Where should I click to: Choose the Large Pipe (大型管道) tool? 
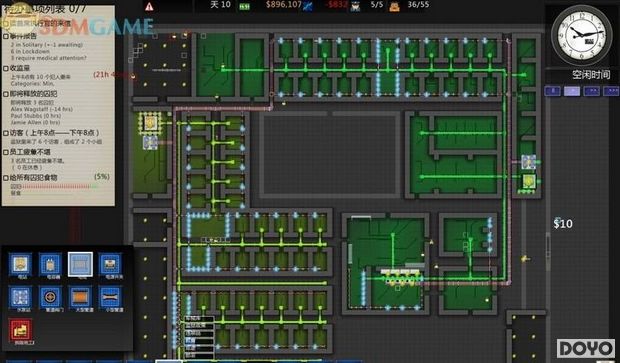point(80,297)
